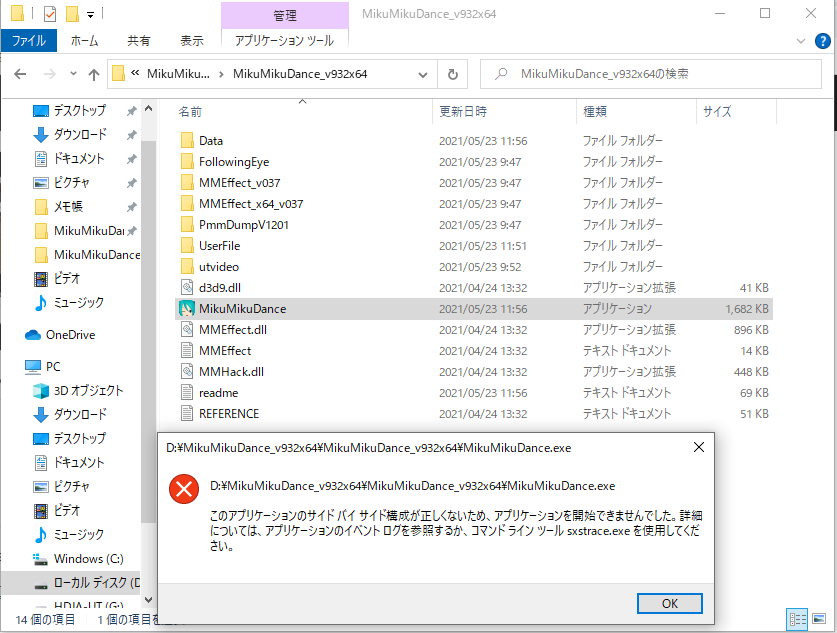
Task: Select the readme text document icon
Action: pos(186,393)
